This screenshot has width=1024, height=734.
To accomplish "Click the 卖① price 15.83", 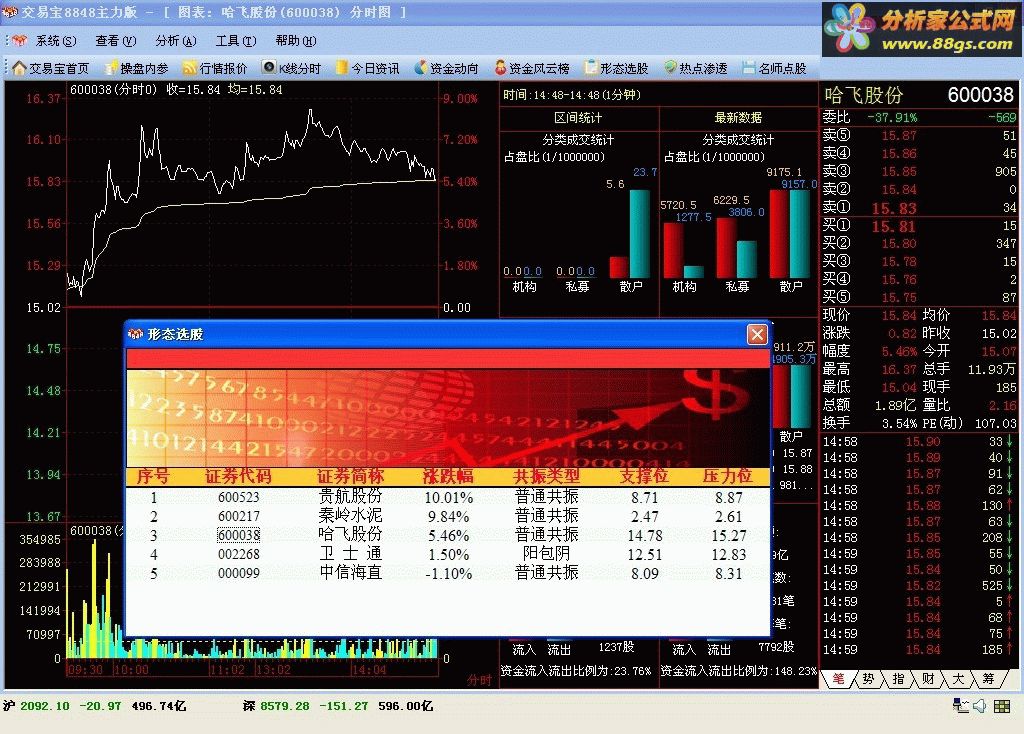I will 894,208.
